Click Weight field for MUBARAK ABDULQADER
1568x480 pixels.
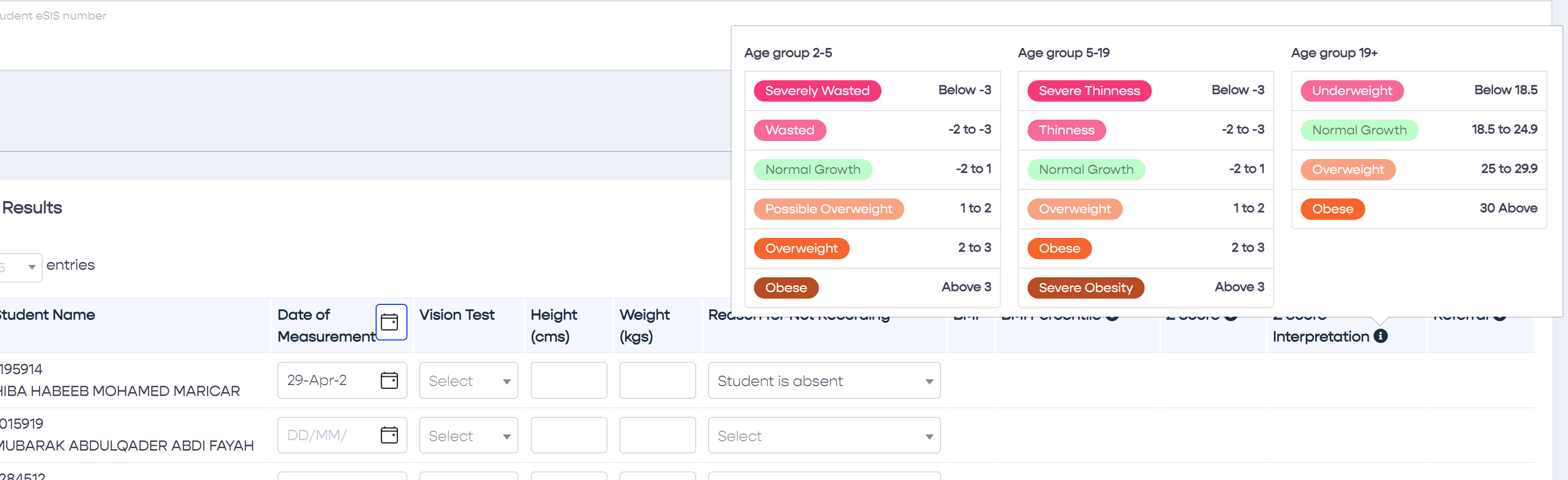tap(657, 435)
